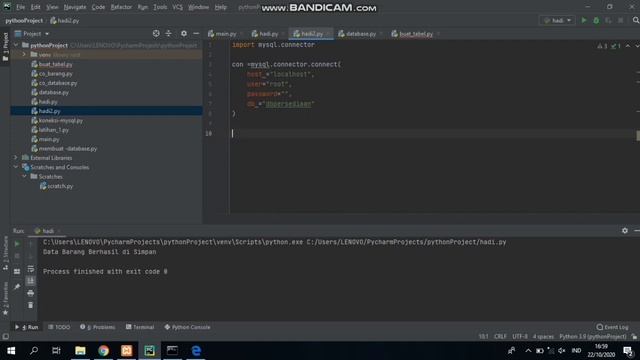
Task: Collapse the Scratches folder
Action: click(x=24, y=176)
